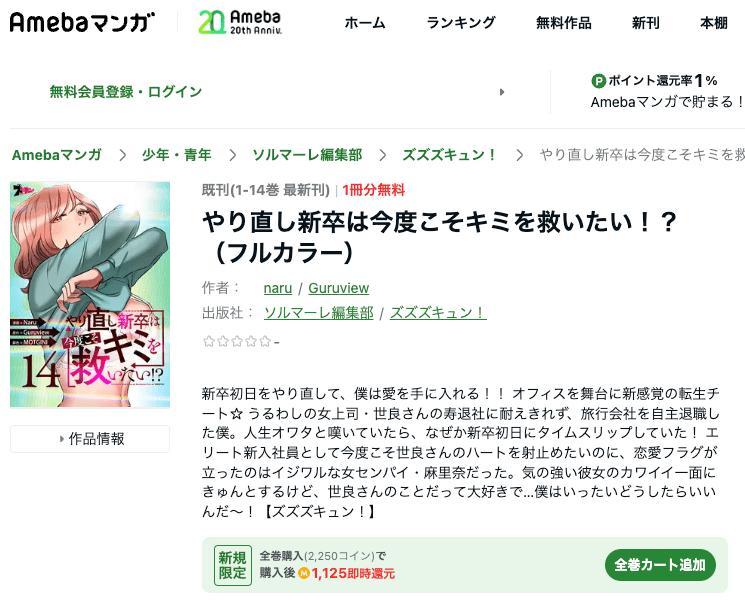Click chevron after ソルマーレ編集部 breadcrumb
Viewport: 745px width, 605px height.
382,155
